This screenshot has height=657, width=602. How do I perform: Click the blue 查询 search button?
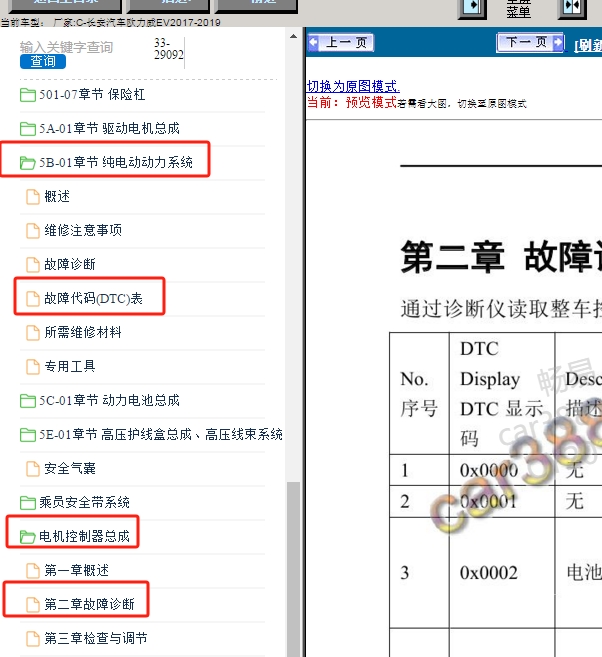43,62
